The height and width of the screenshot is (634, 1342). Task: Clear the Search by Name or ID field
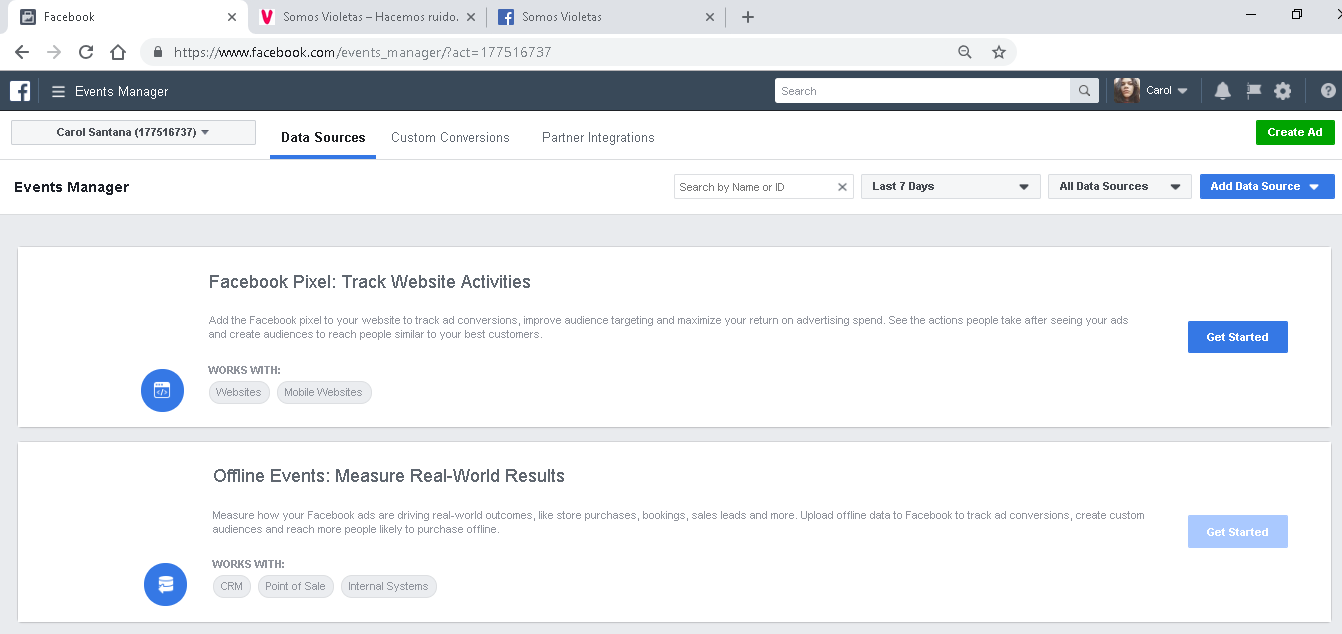tap(842, 187)
